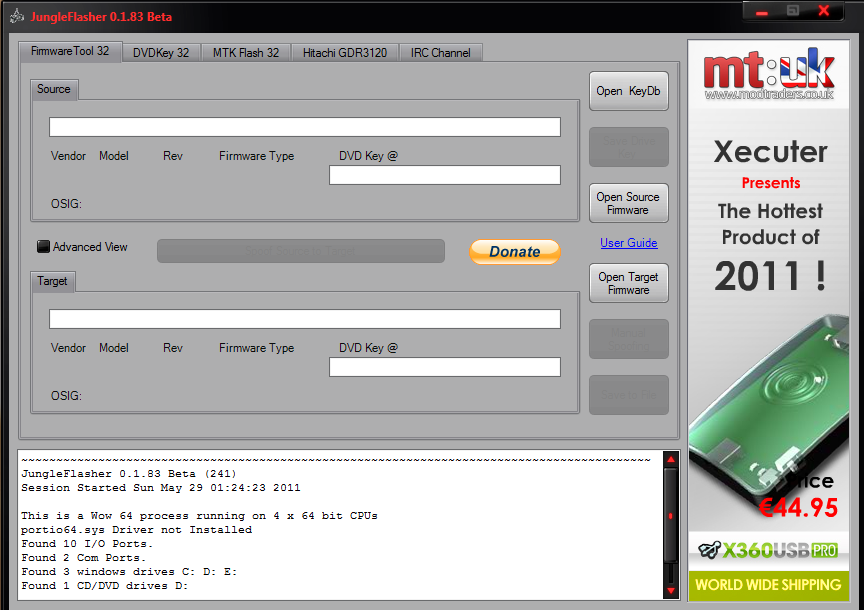Click log line 'Session Started Sun May 29'

tap(161, 488)
